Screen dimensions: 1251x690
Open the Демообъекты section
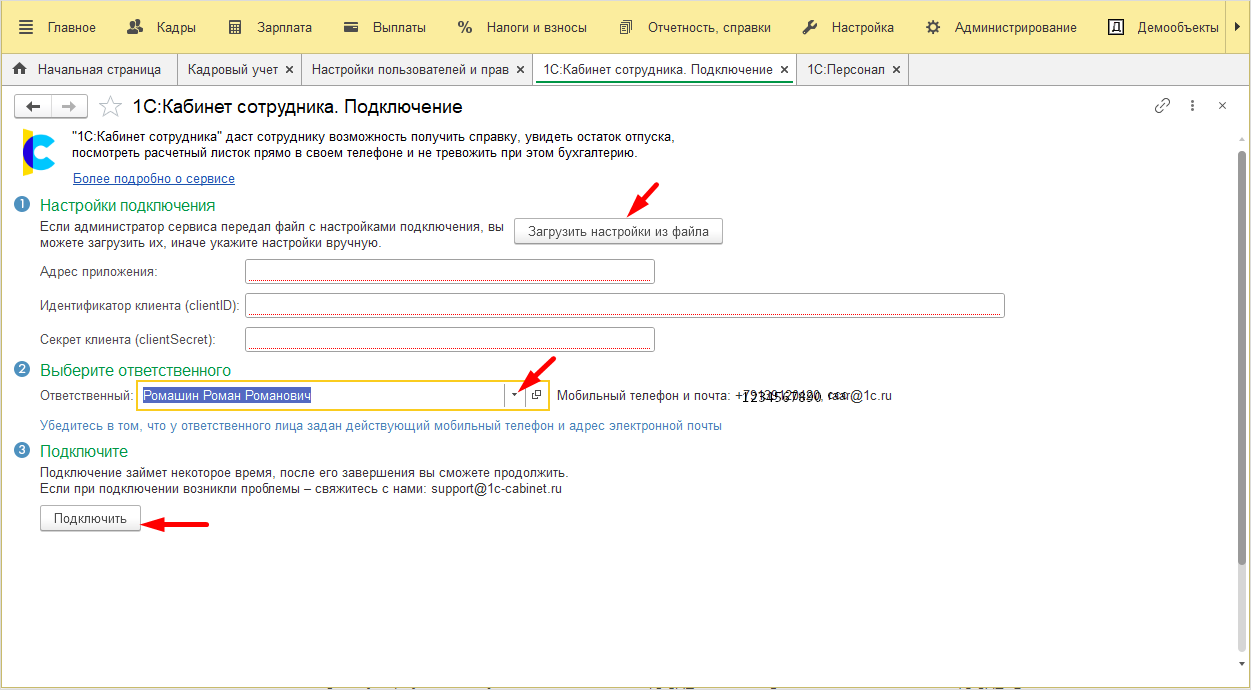(1164, 27)
